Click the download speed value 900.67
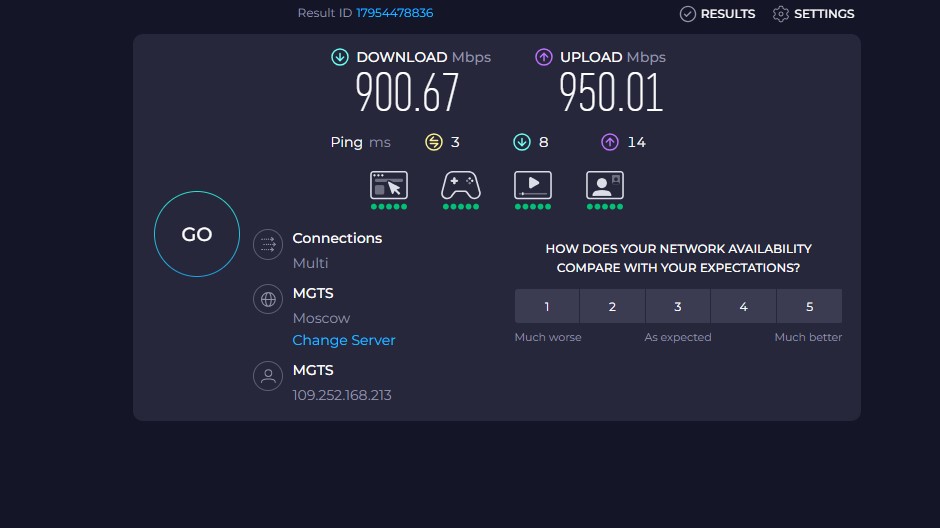940x528 pixels. [407, 92]
